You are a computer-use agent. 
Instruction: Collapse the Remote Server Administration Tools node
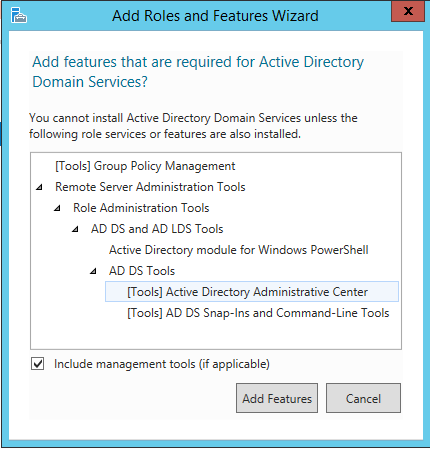39,187
